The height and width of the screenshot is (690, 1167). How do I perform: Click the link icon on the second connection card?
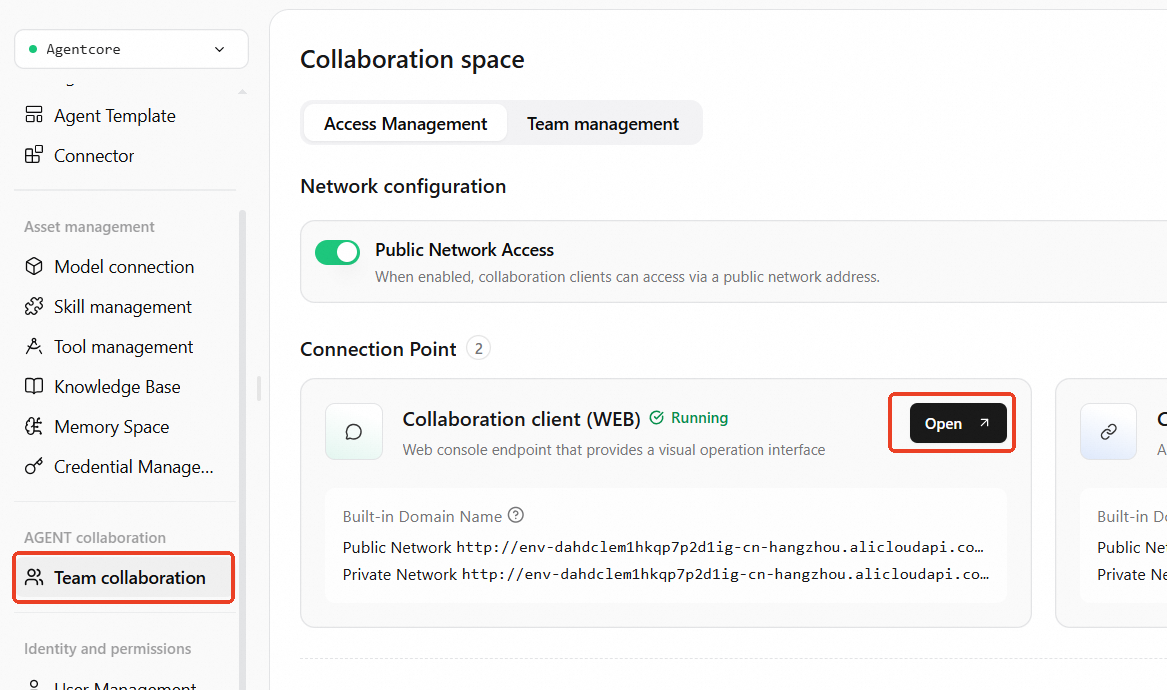point(1108,432)
